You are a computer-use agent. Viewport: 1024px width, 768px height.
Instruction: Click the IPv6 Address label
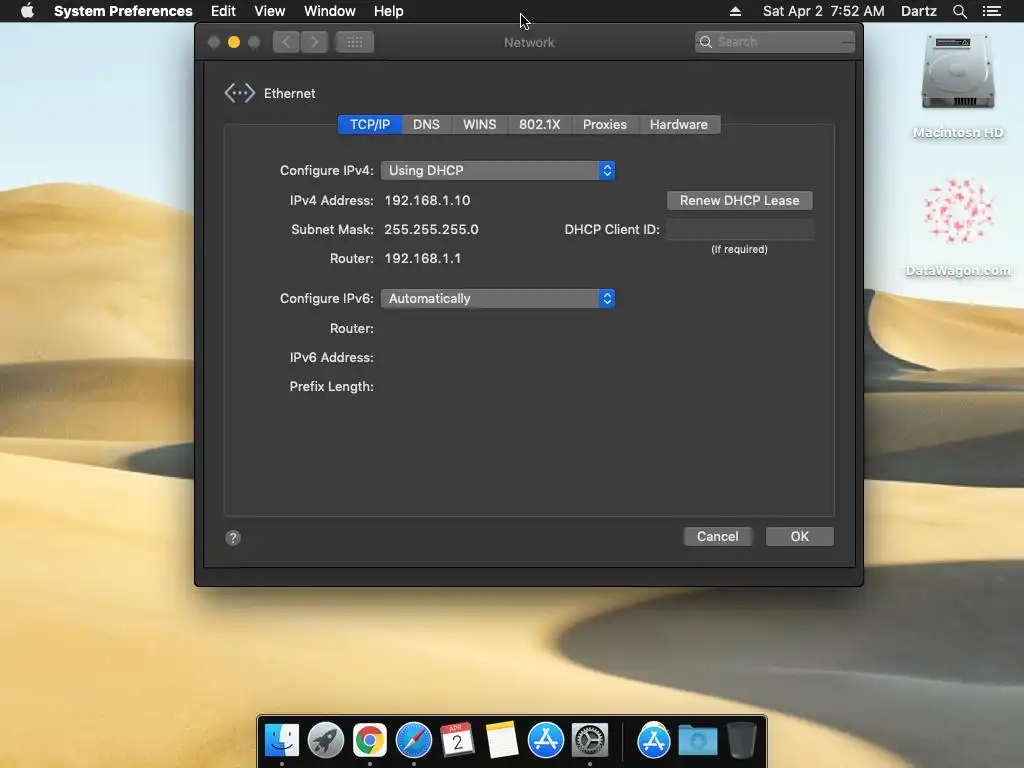click(x=331, y=357)
